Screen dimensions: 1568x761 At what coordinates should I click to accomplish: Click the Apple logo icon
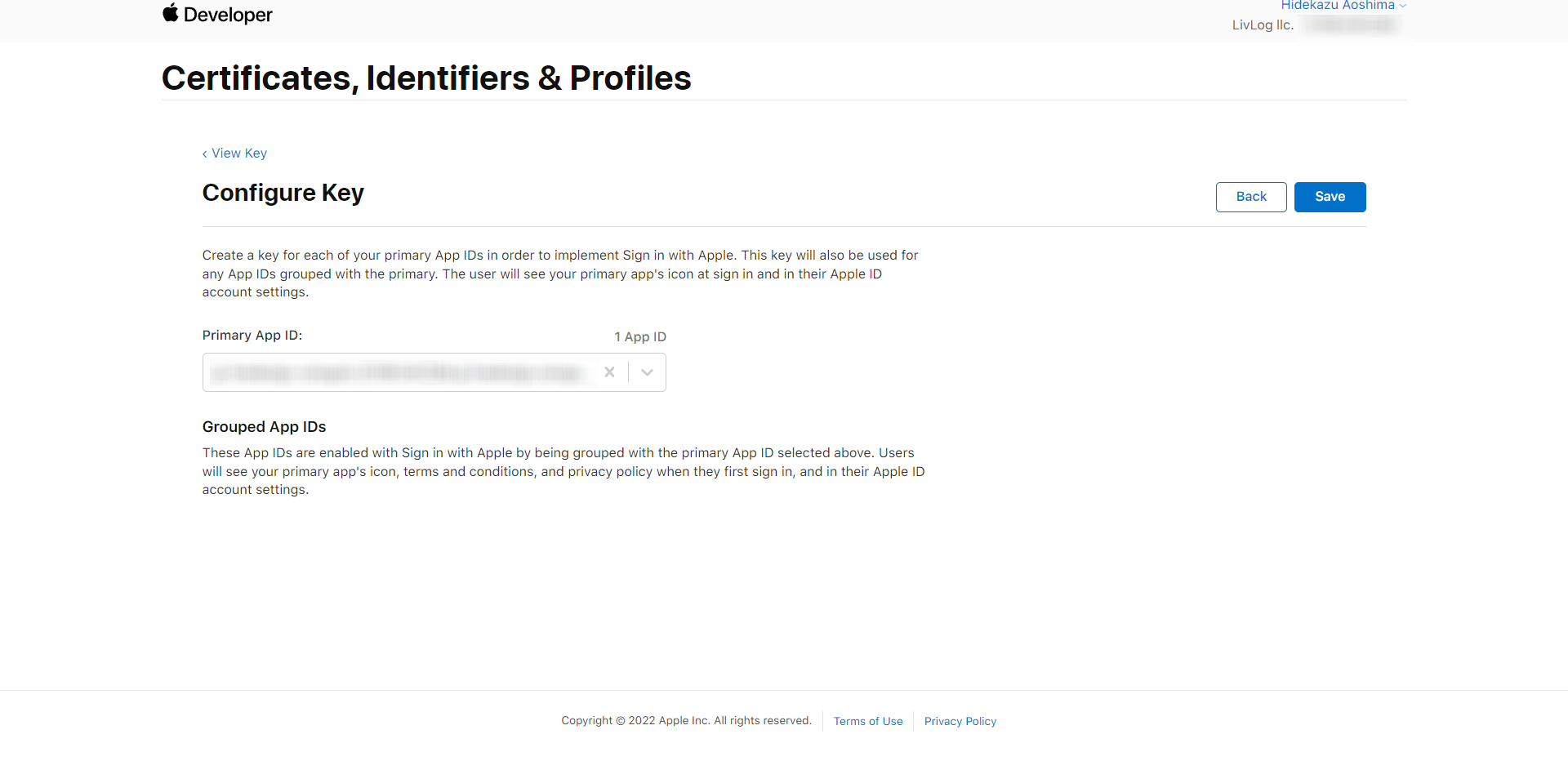(170, 13)
